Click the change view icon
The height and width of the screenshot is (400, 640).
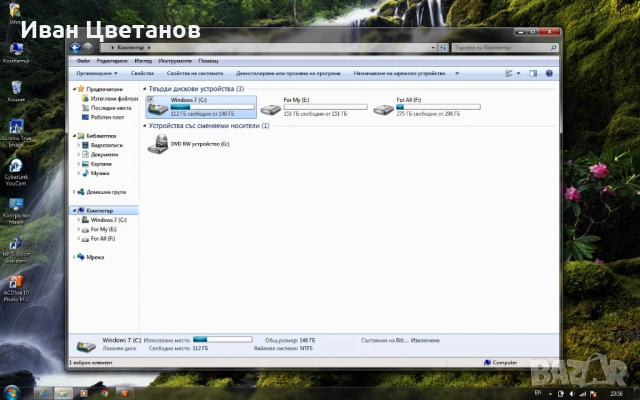[509, 73]
